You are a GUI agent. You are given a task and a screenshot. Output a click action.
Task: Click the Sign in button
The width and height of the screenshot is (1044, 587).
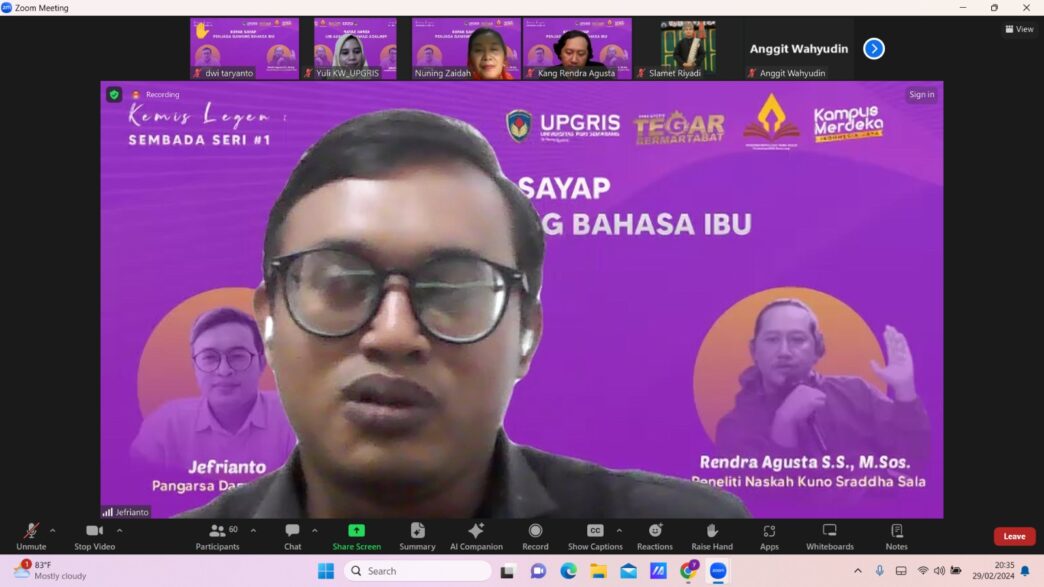(x=921, y=95)
